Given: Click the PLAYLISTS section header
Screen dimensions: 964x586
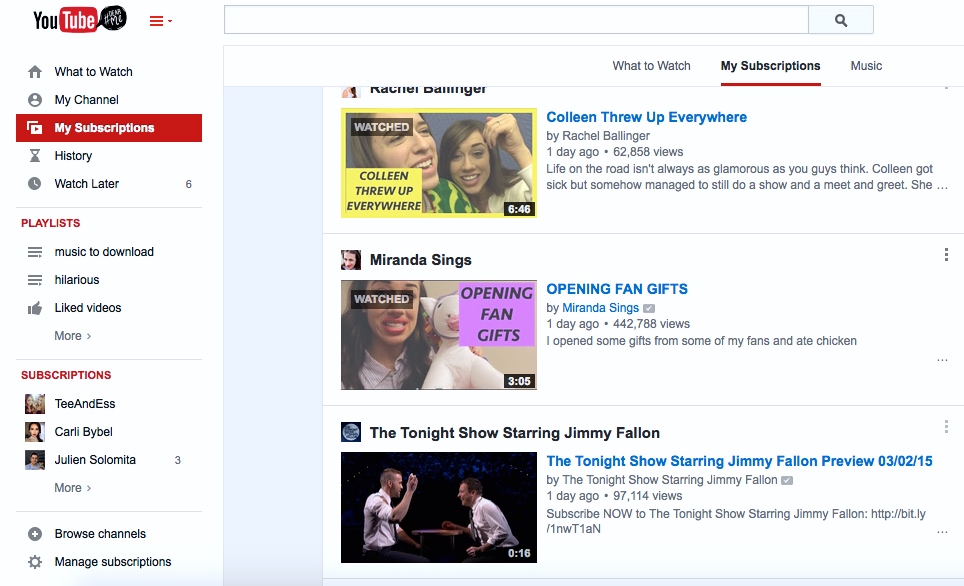Looking at the screenshot, I should (x=50, y=223).
